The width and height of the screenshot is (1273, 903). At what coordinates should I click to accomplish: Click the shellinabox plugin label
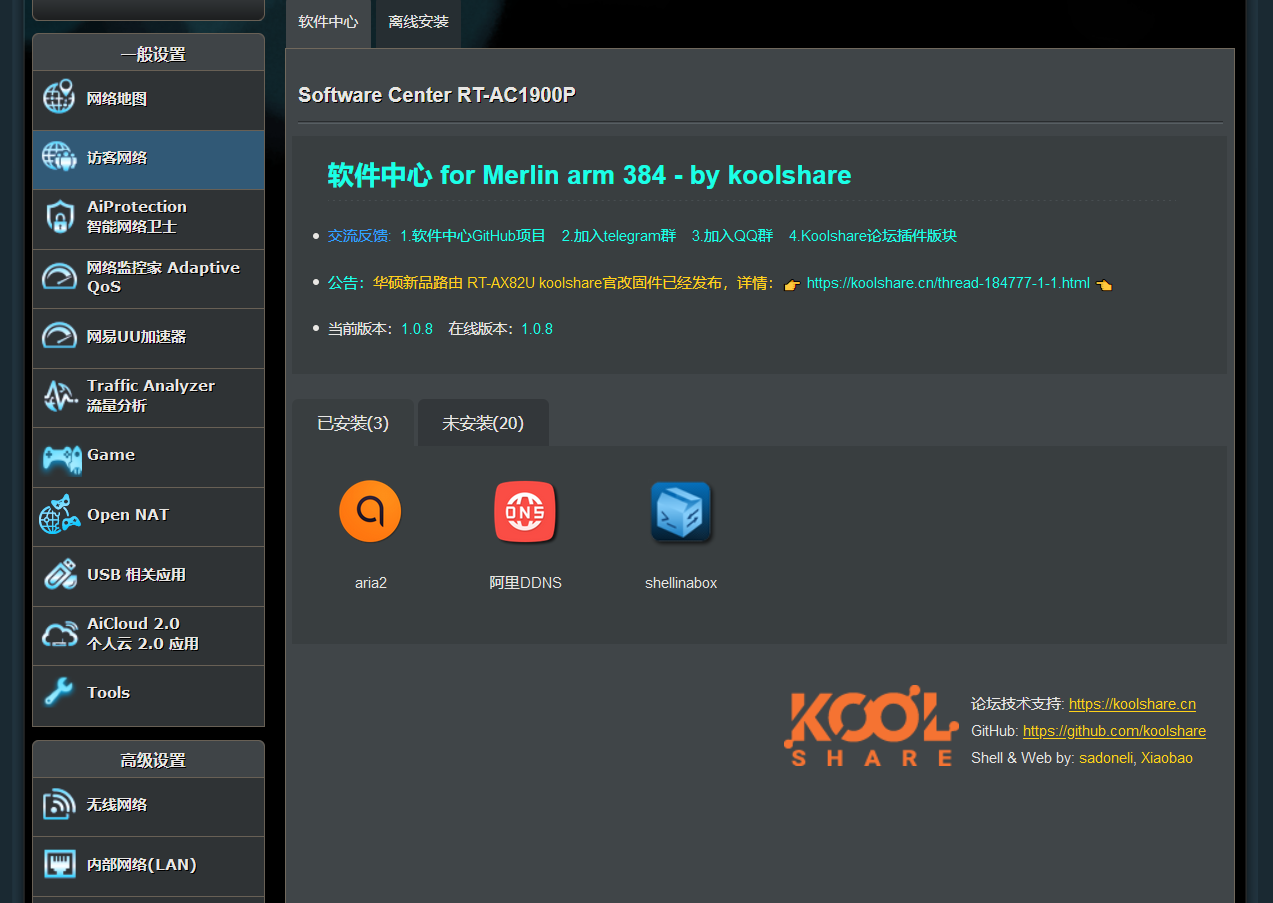[x=681, y=583]
